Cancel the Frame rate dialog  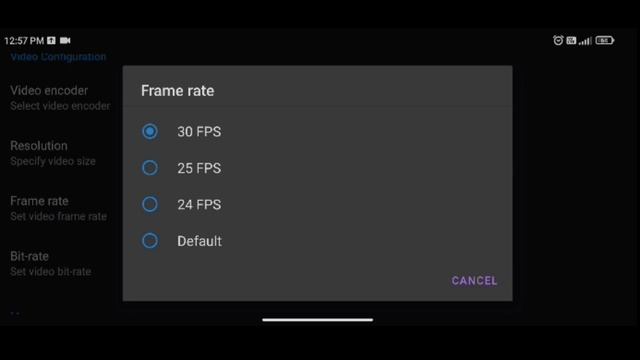pyautogui.click(x=474, y=281)
